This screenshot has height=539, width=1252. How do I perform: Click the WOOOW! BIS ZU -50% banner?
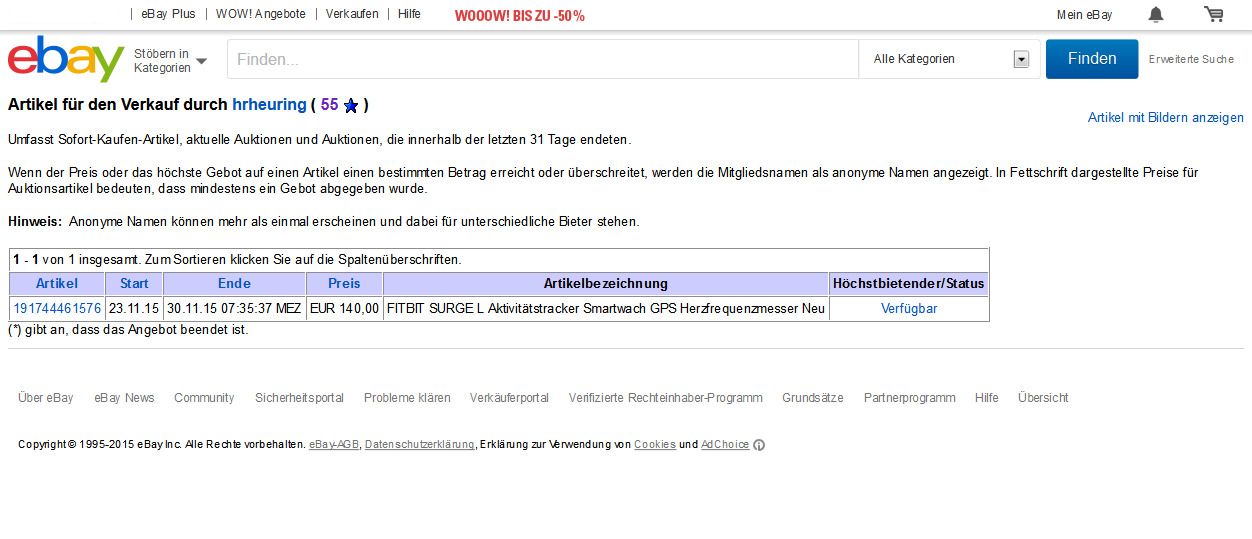[x=519, y=15]
